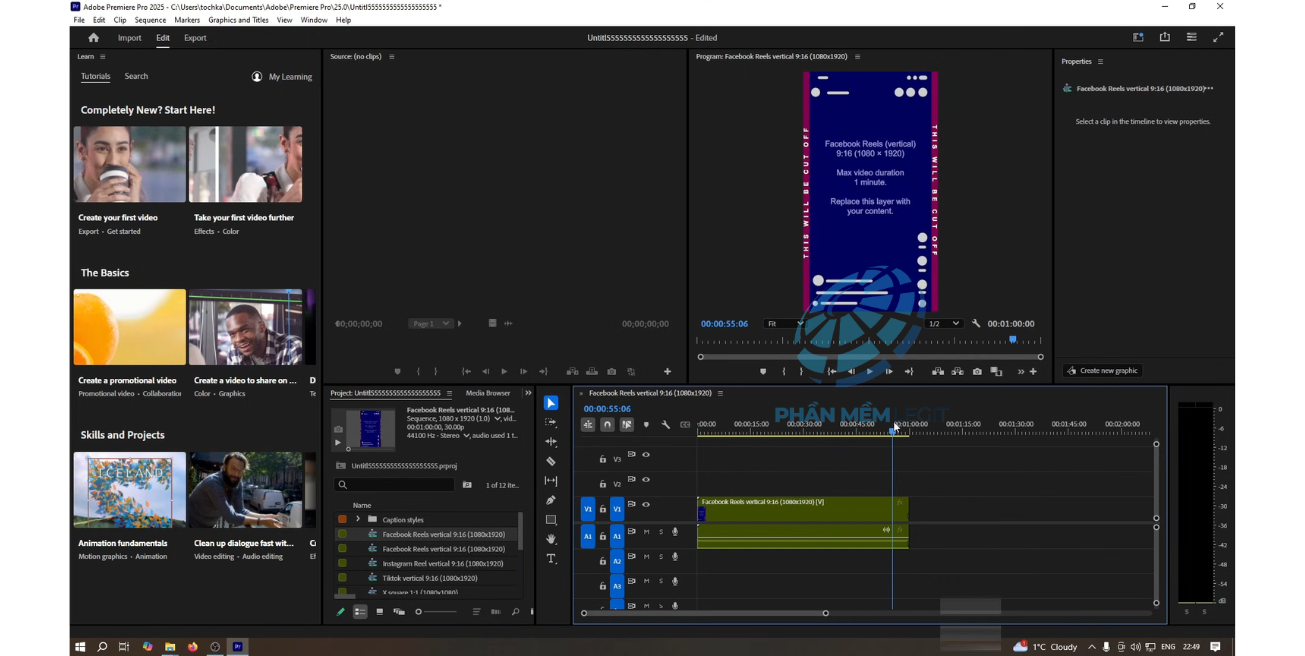Open the Graphics and Titles menu
Viewport: 1305px width, 656px height.
(x=238, y=20)
